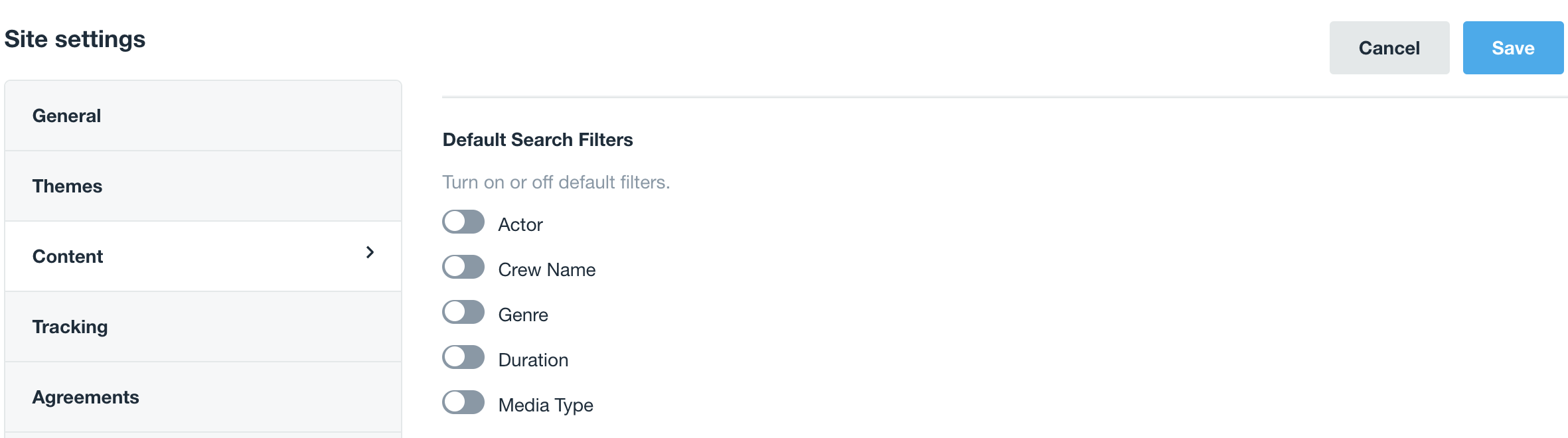The image size is (1568, 438).
Task: Click the Default Search Filters heading
Action: (x=538, y=140)
